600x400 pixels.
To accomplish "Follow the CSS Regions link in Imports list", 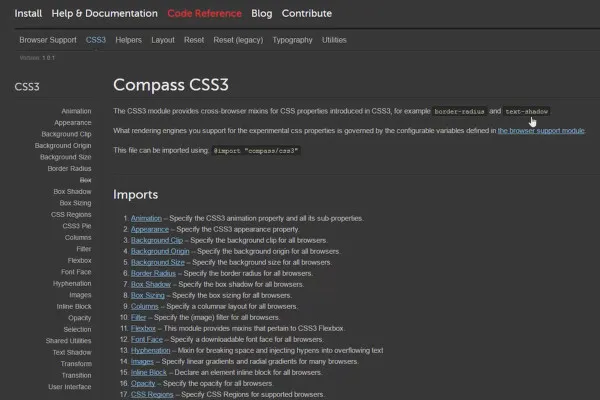I will click(152, 395).
